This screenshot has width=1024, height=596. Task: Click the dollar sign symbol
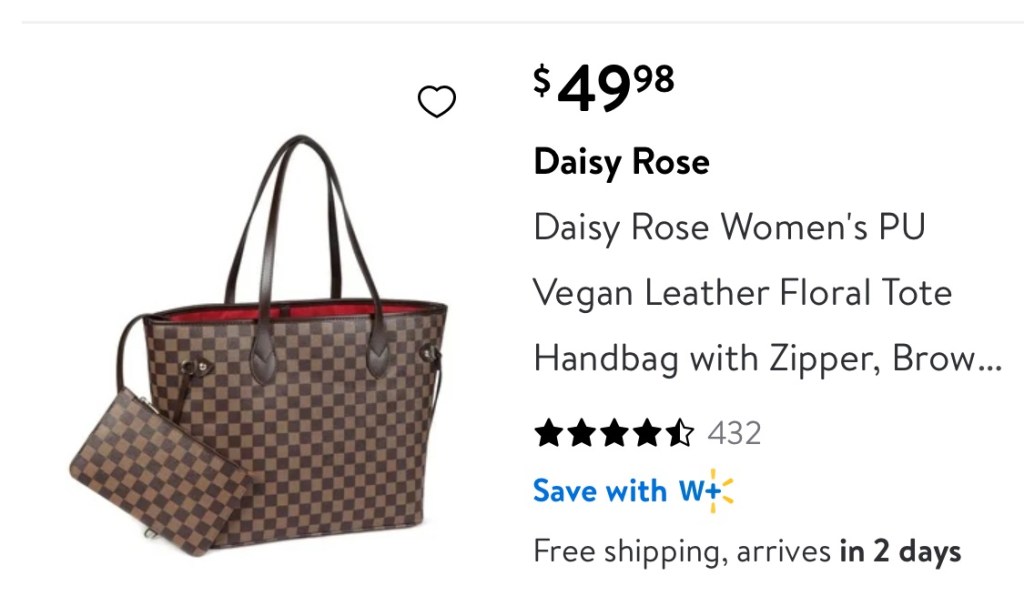click(x=542, y=81)
